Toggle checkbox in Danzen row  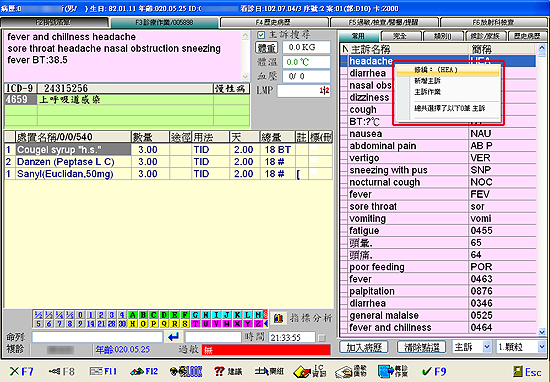click(314, 160)
